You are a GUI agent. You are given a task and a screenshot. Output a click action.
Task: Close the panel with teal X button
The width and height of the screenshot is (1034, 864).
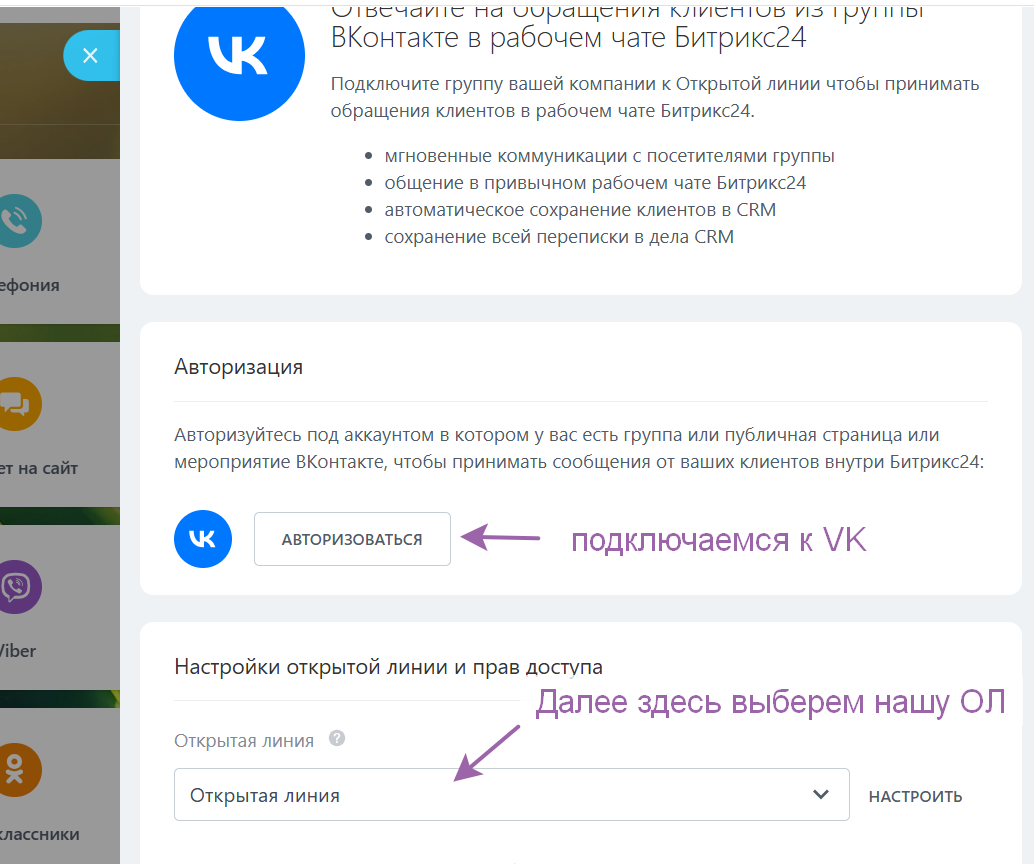(x=91, y=56)
